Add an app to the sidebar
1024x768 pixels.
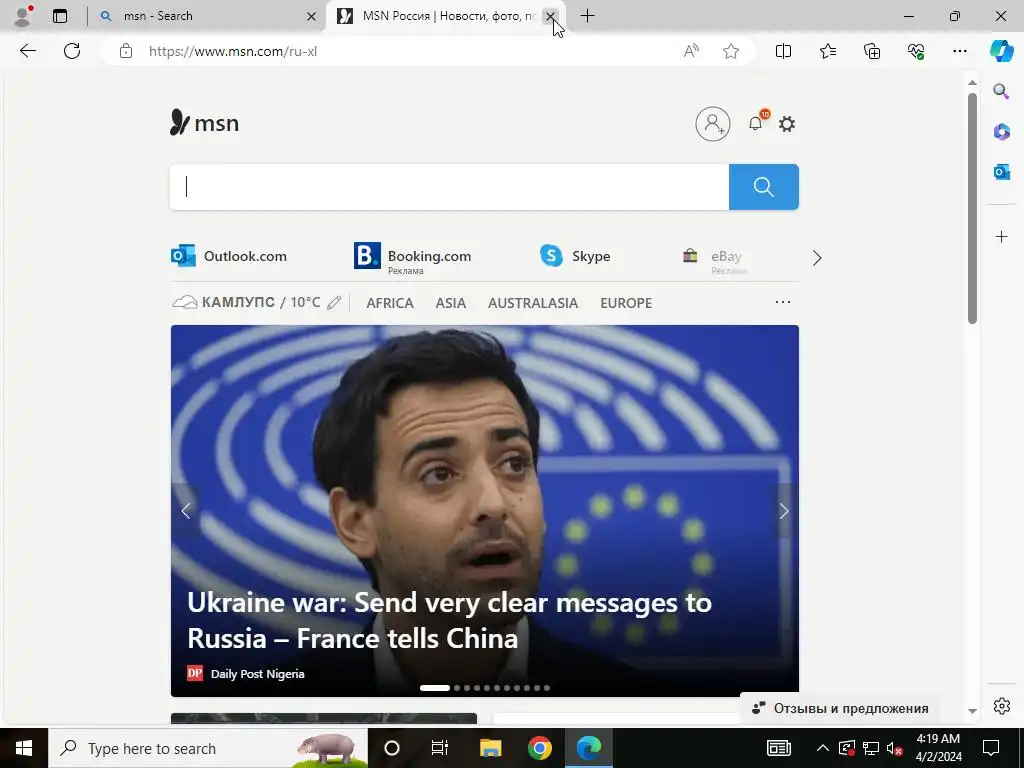tap(1001, 236)
